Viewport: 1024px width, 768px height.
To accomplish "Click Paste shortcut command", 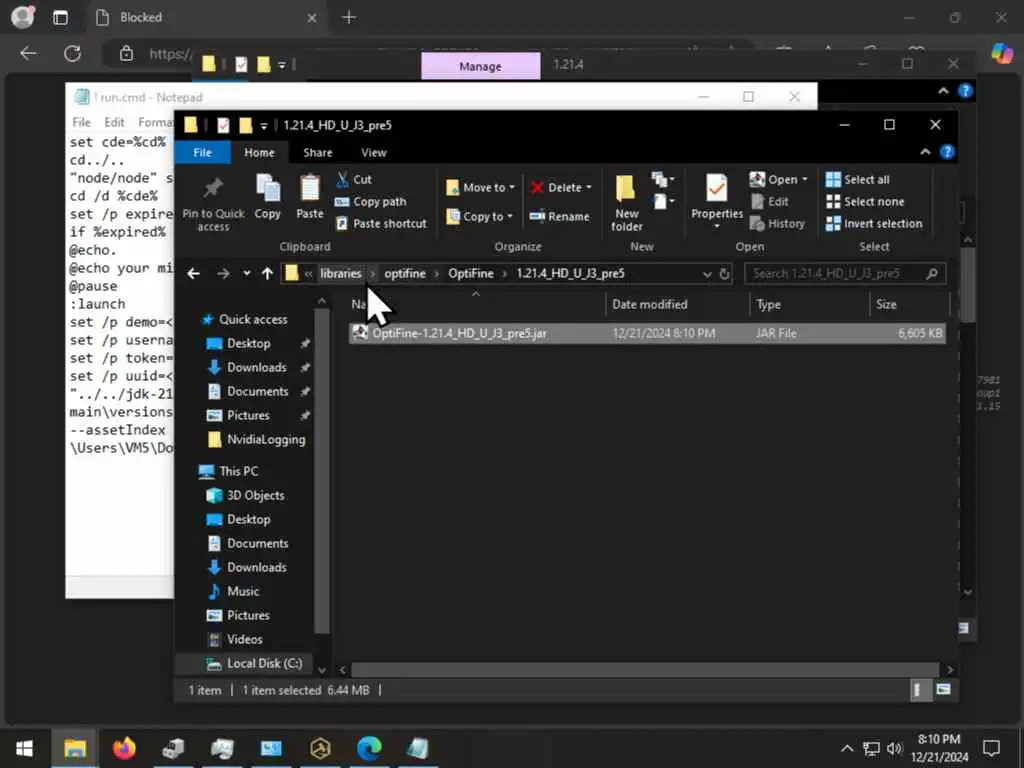I will tap(381, 223).
